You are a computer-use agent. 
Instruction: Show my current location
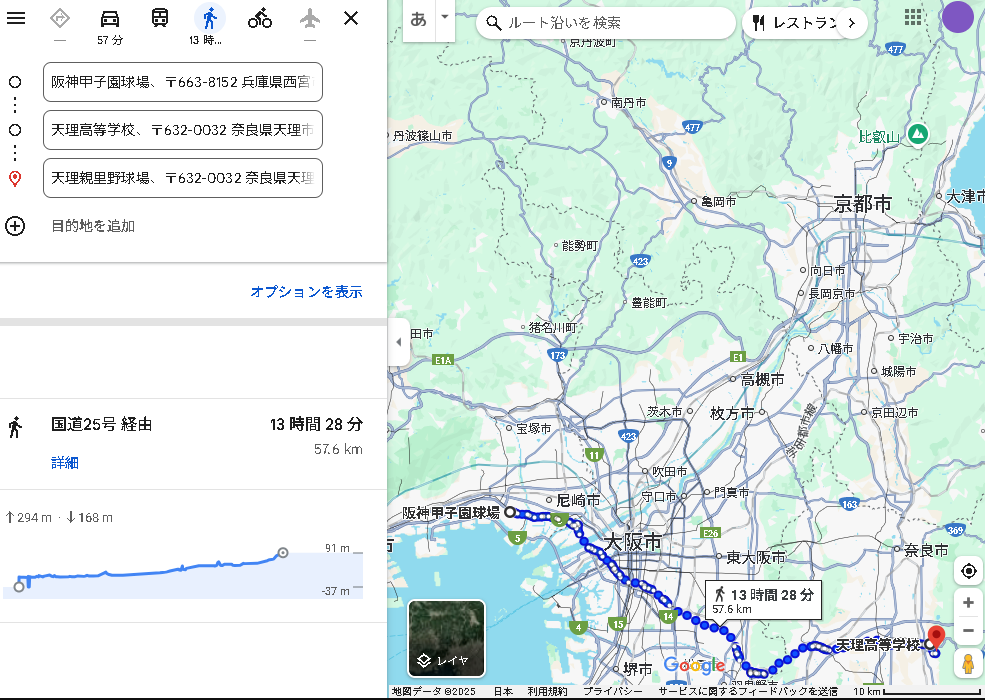pos(968,571)
